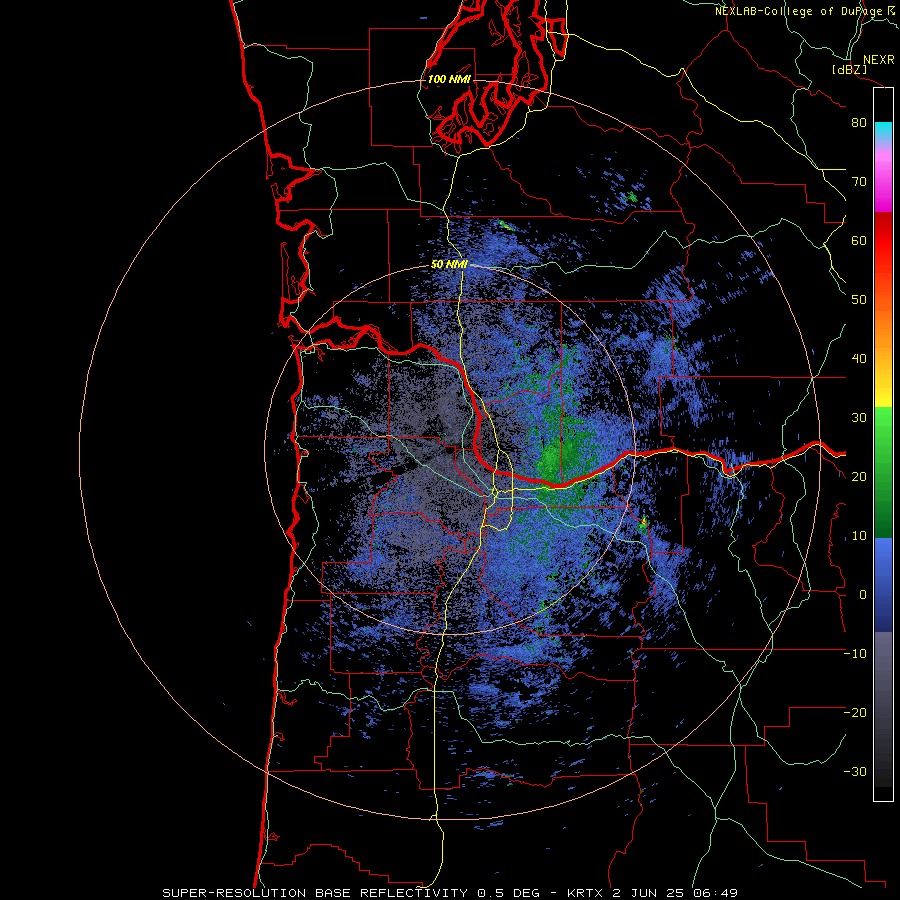This screenshot has height=900, width=900.
Task: Pick the blue band between 0 and 10 dBZ
Action: pos(883,565)
